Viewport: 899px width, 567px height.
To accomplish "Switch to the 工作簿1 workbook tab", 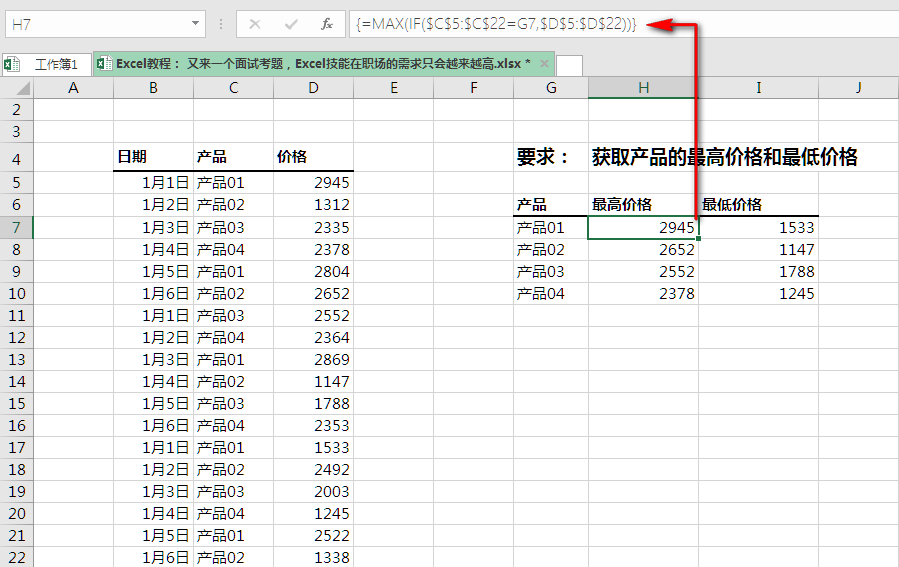I will pyautogui.click(x=47, y=64).
